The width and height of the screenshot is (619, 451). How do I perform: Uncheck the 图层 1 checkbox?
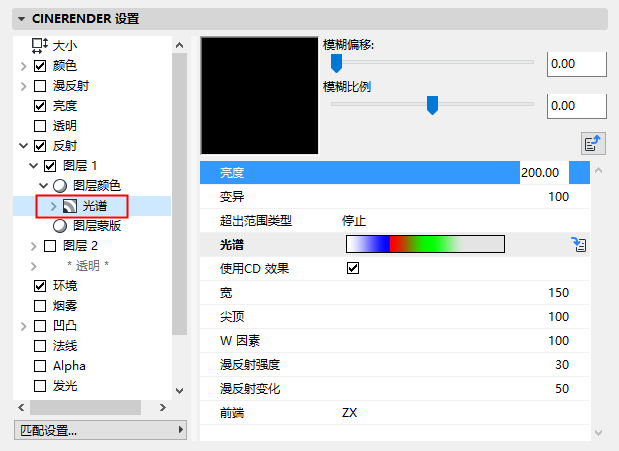(50, 166)
